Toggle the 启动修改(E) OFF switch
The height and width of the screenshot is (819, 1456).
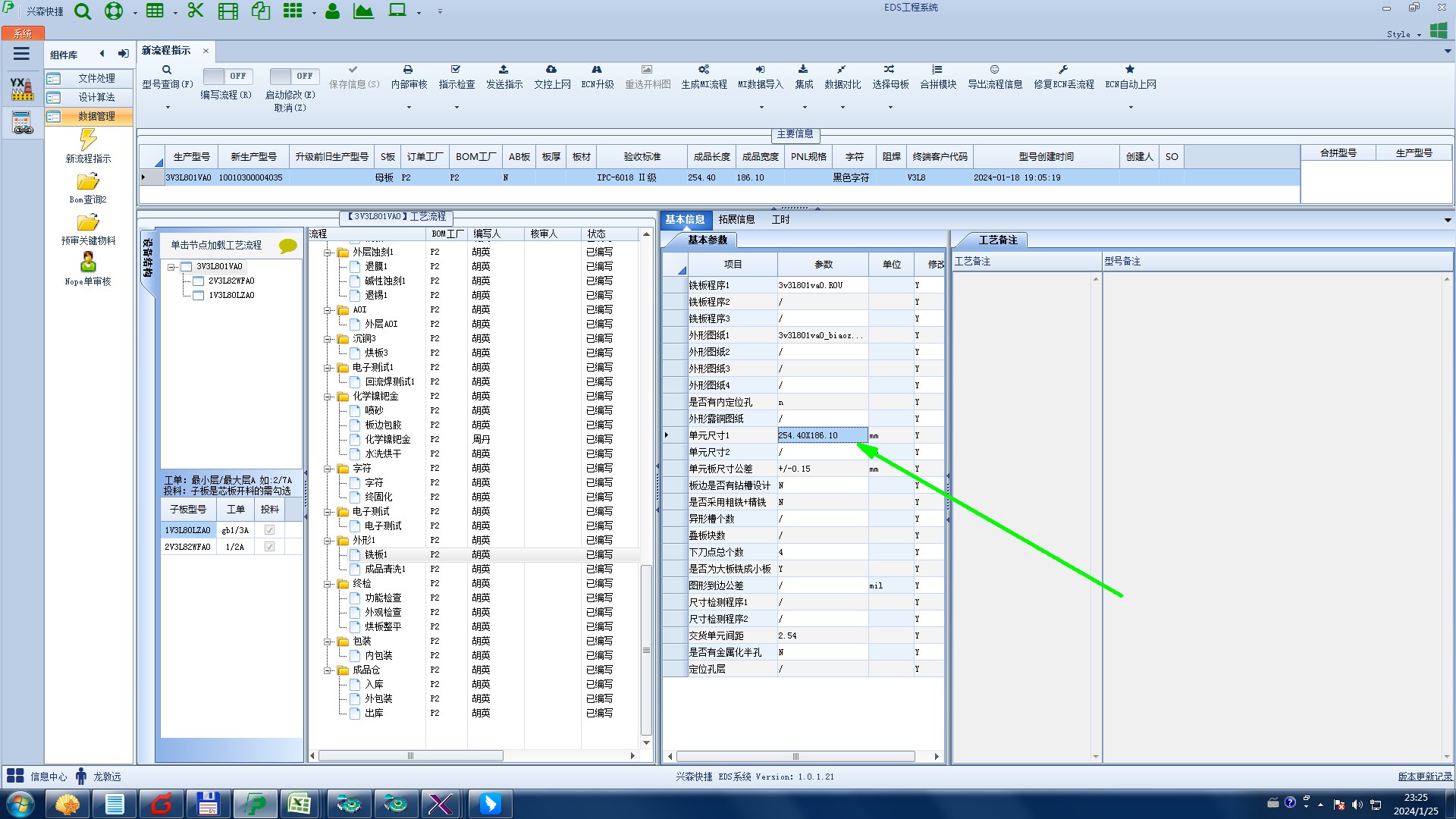(x=294, y=76)
